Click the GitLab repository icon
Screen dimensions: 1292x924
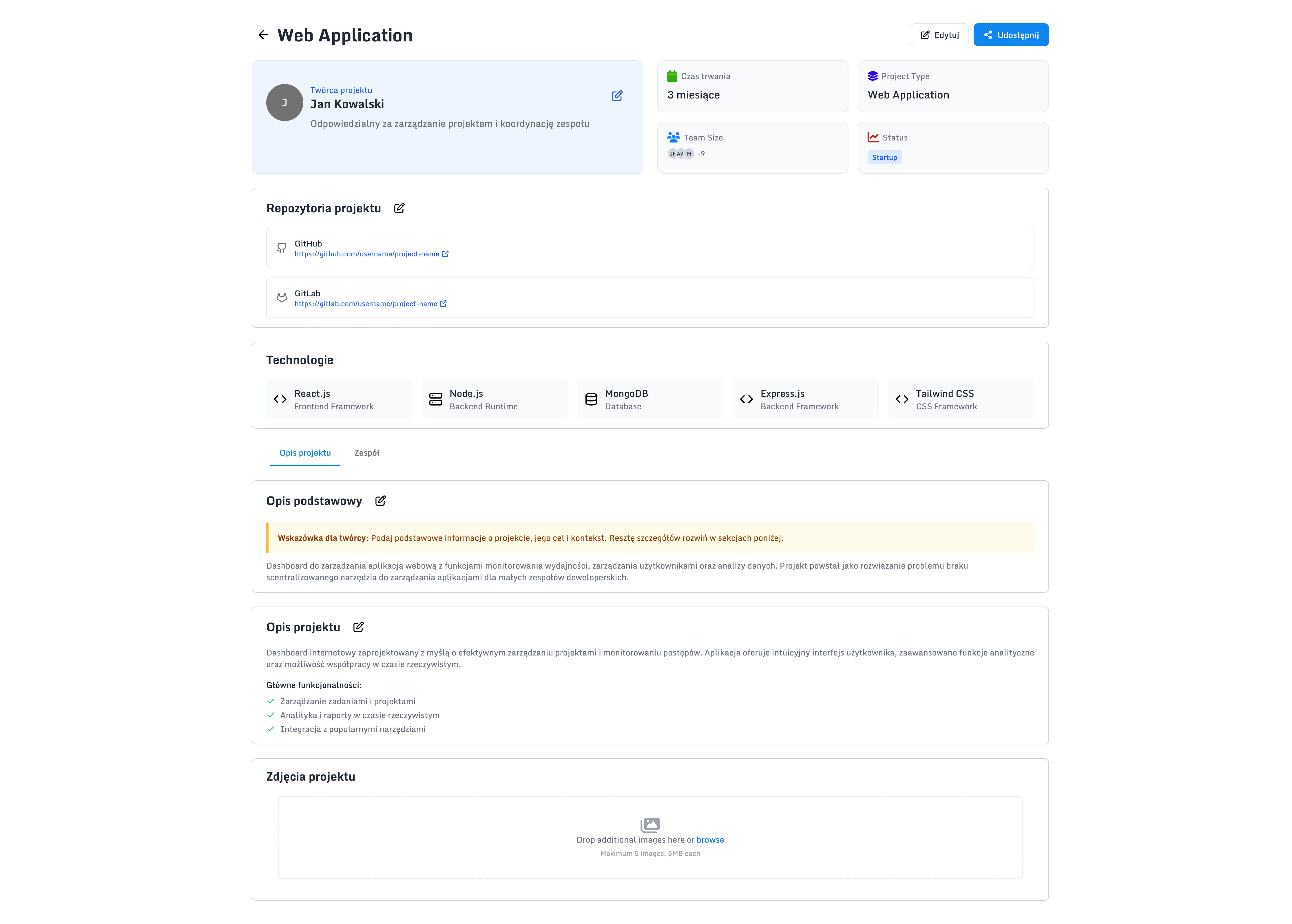click(x=282, y=297)
